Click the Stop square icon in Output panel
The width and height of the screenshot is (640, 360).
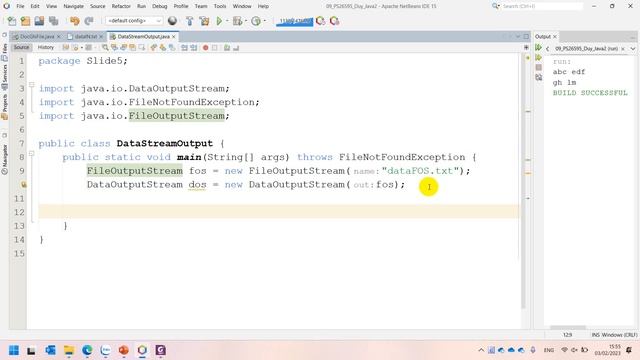point(538,67)
